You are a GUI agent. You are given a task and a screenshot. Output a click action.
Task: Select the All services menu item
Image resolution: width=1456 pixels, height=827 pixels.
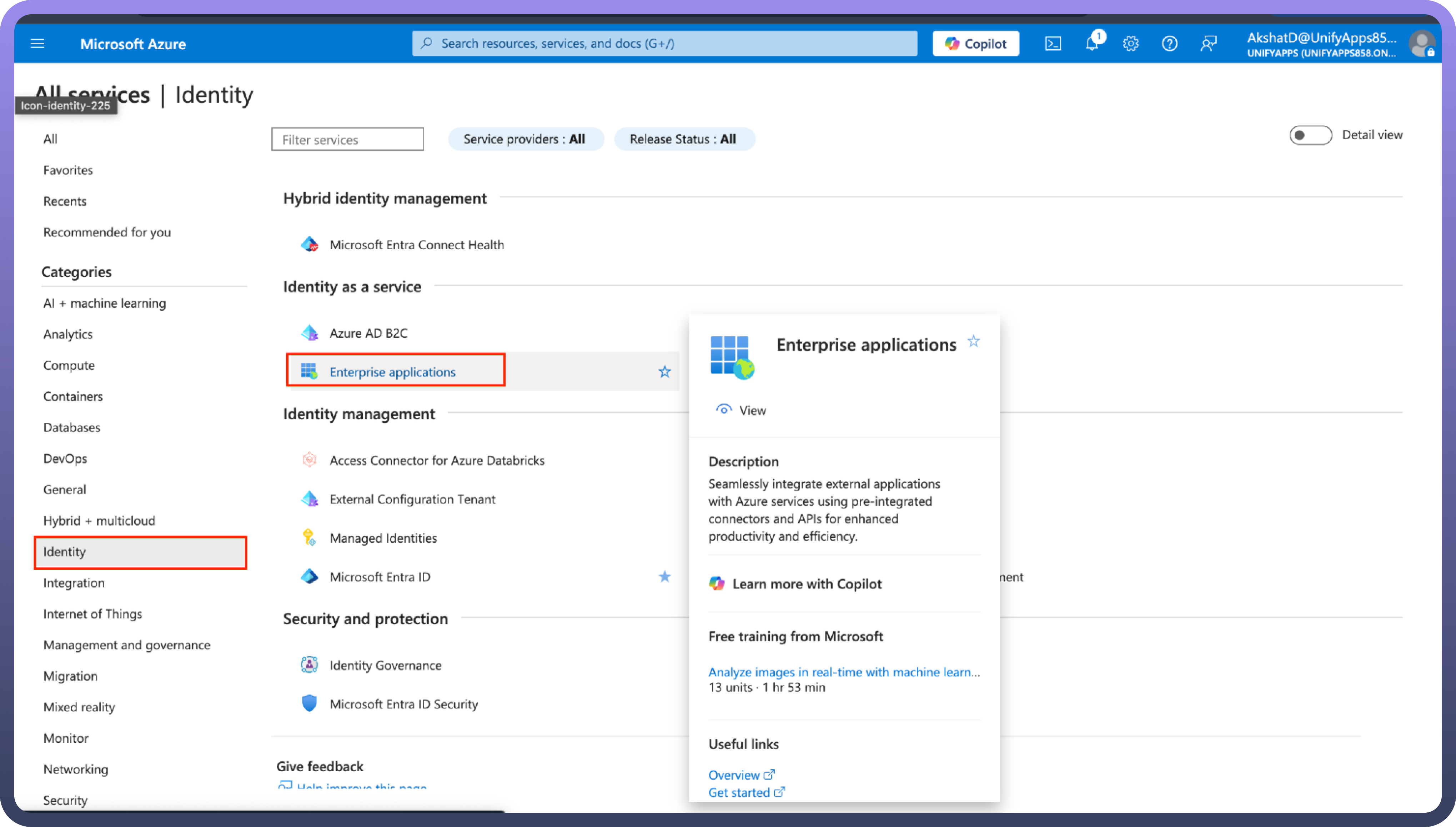tap(51, 139)
